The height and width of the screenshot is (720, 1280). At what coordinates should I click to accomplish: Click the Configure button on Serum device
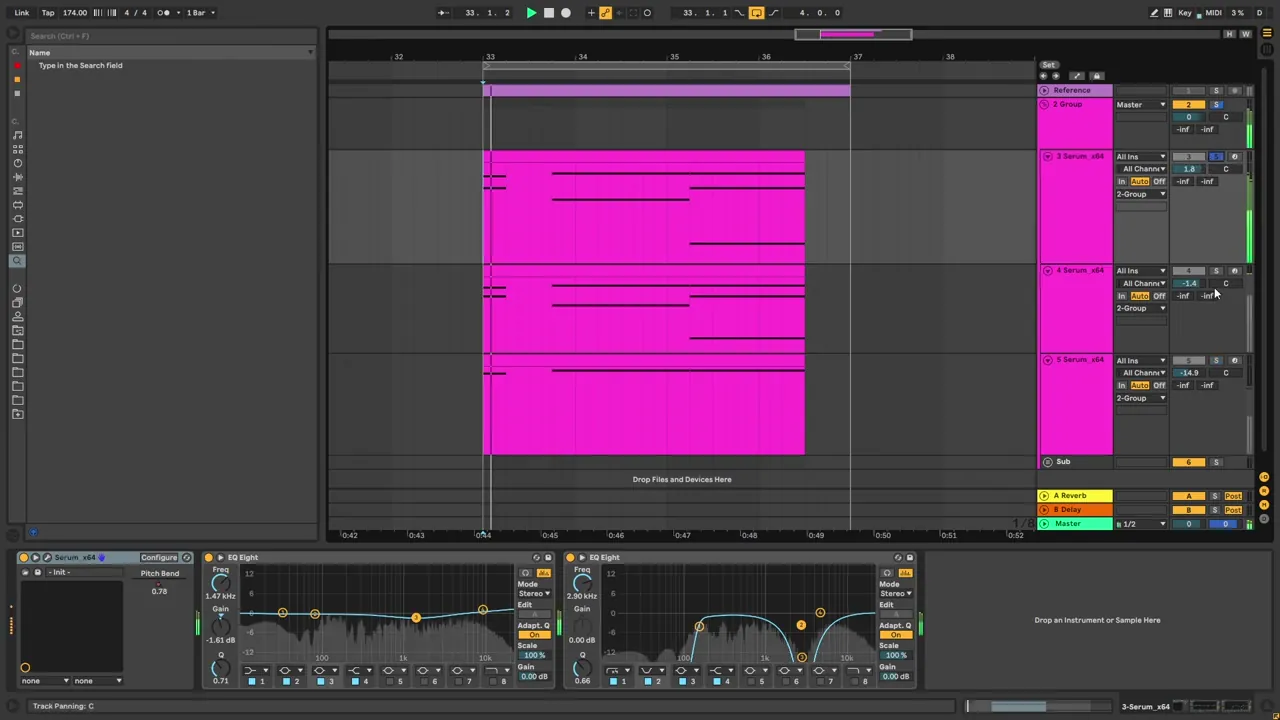point(159,558)
